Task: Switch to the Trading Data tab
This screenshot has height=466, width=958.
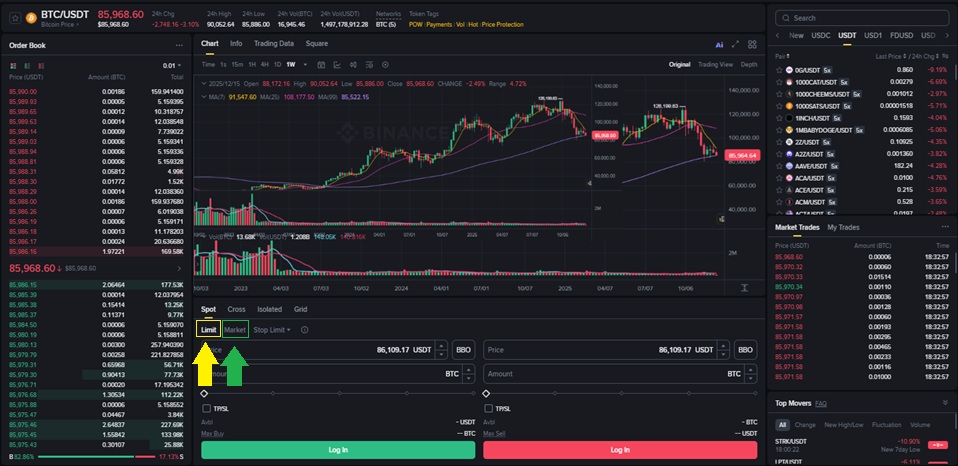Action: [x=274, y=43]
